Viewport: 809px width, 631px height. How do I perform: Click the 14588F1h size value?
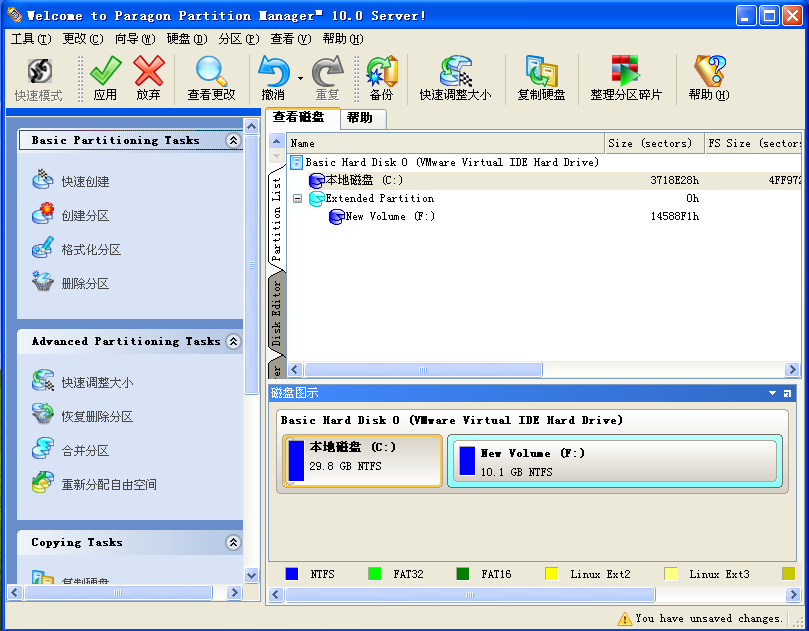(675, 216)
